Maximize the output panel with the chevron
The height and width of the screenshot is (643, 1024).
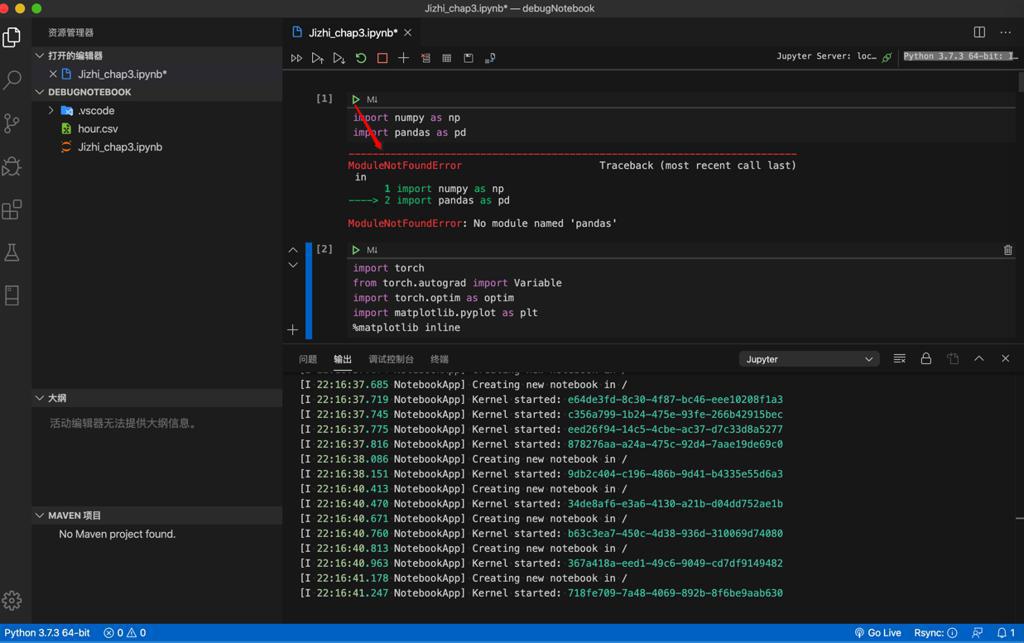(979, 359)
